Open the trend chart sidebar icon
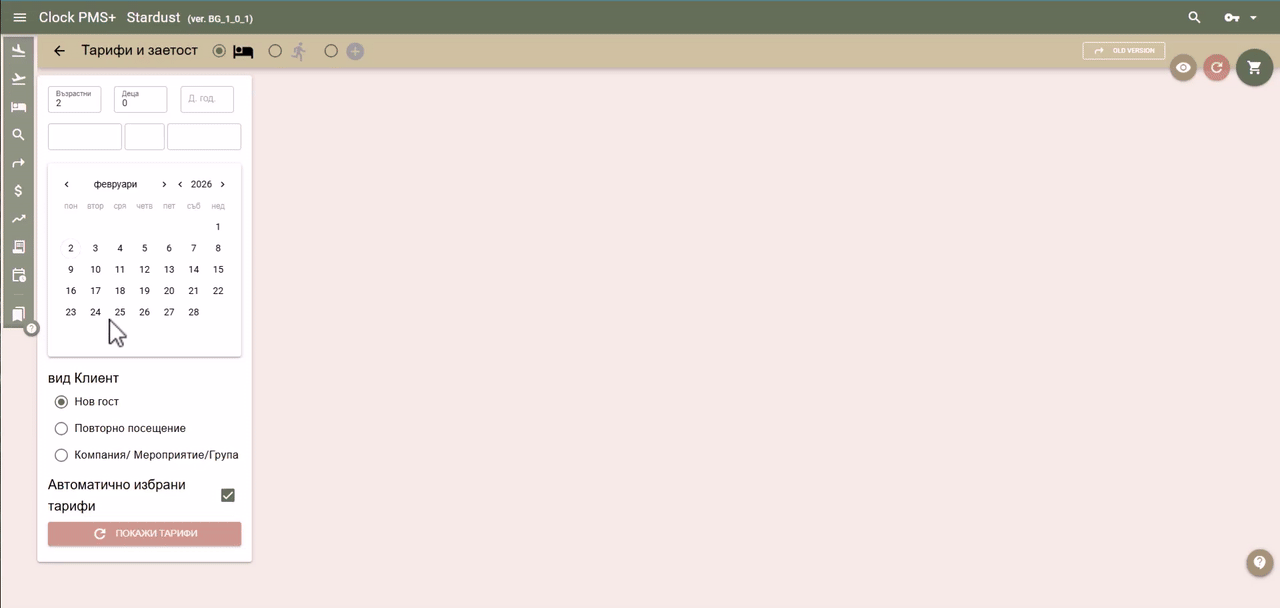 [18, 218]
